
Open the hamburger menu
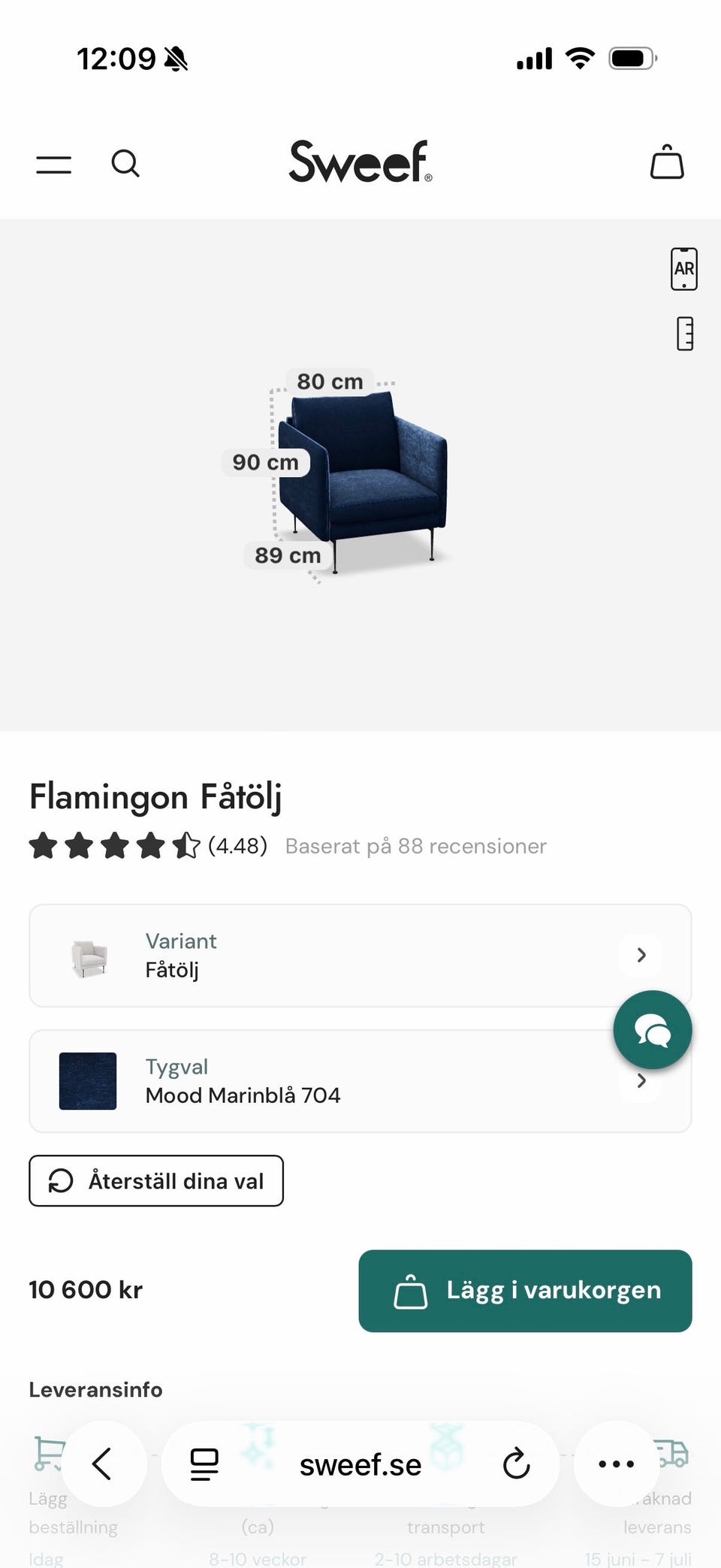pos(54,165)
